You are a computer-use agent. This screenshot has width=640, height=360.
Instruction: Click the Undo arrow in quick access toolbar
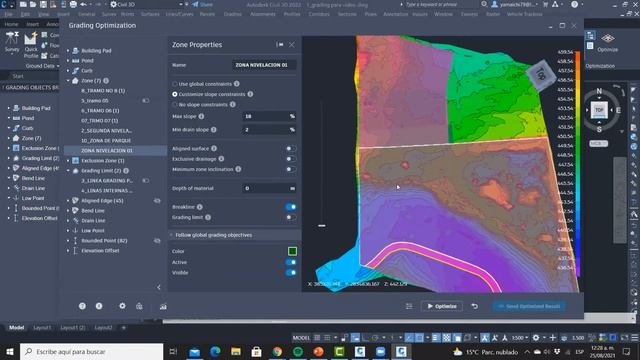(x=83, y=4)
